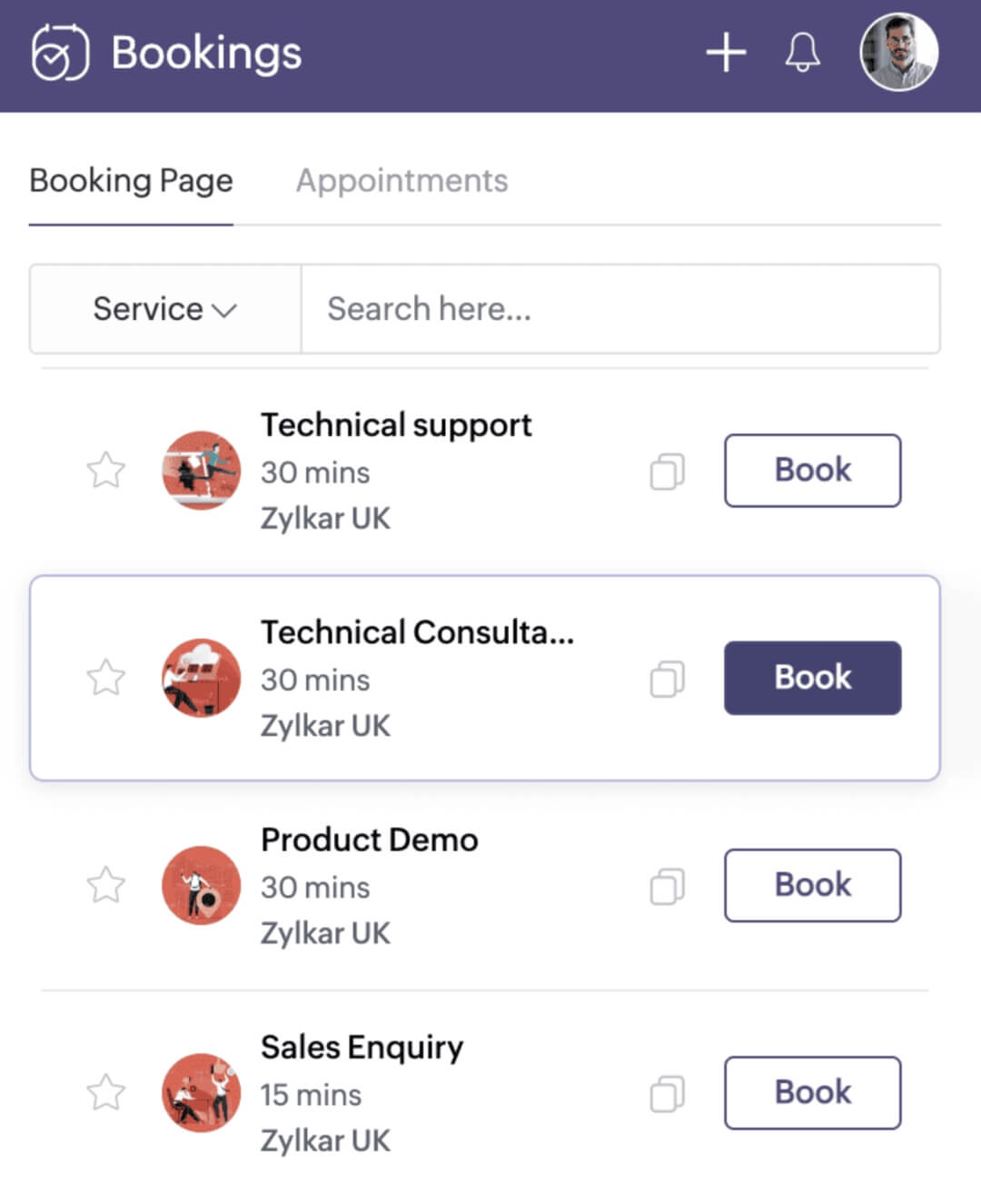Viewport: 981px width, 1204px height.
Task: Favorite the Technical support service star
Action: (x=106, y=471)
